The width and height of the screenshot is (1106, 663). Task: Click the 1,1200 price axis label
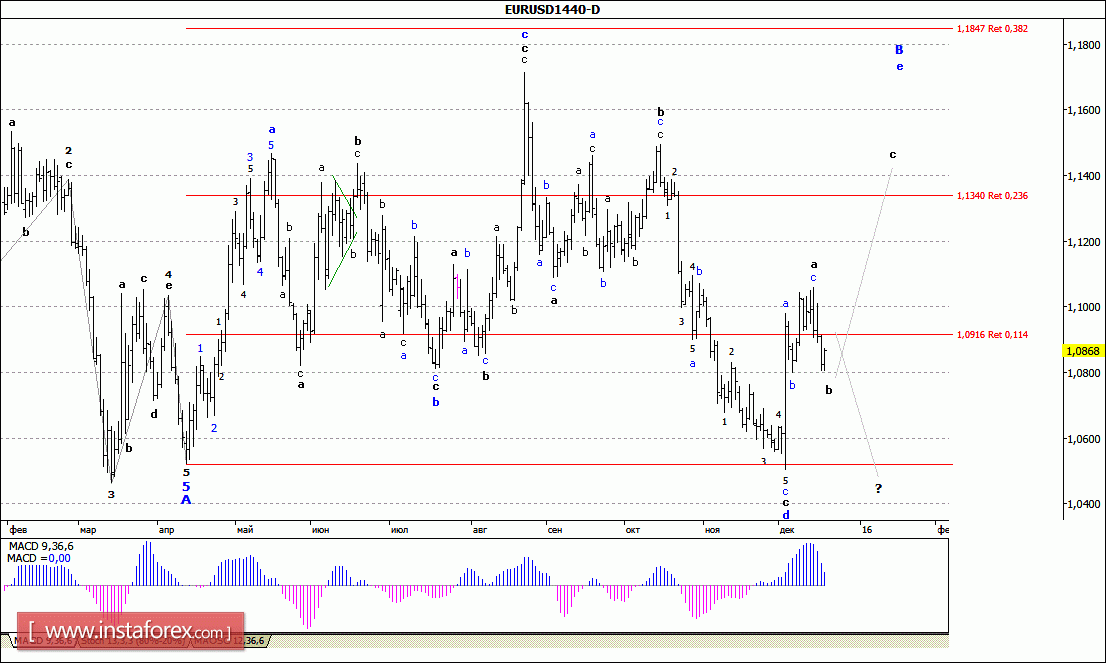click(x=1083, y=242)
